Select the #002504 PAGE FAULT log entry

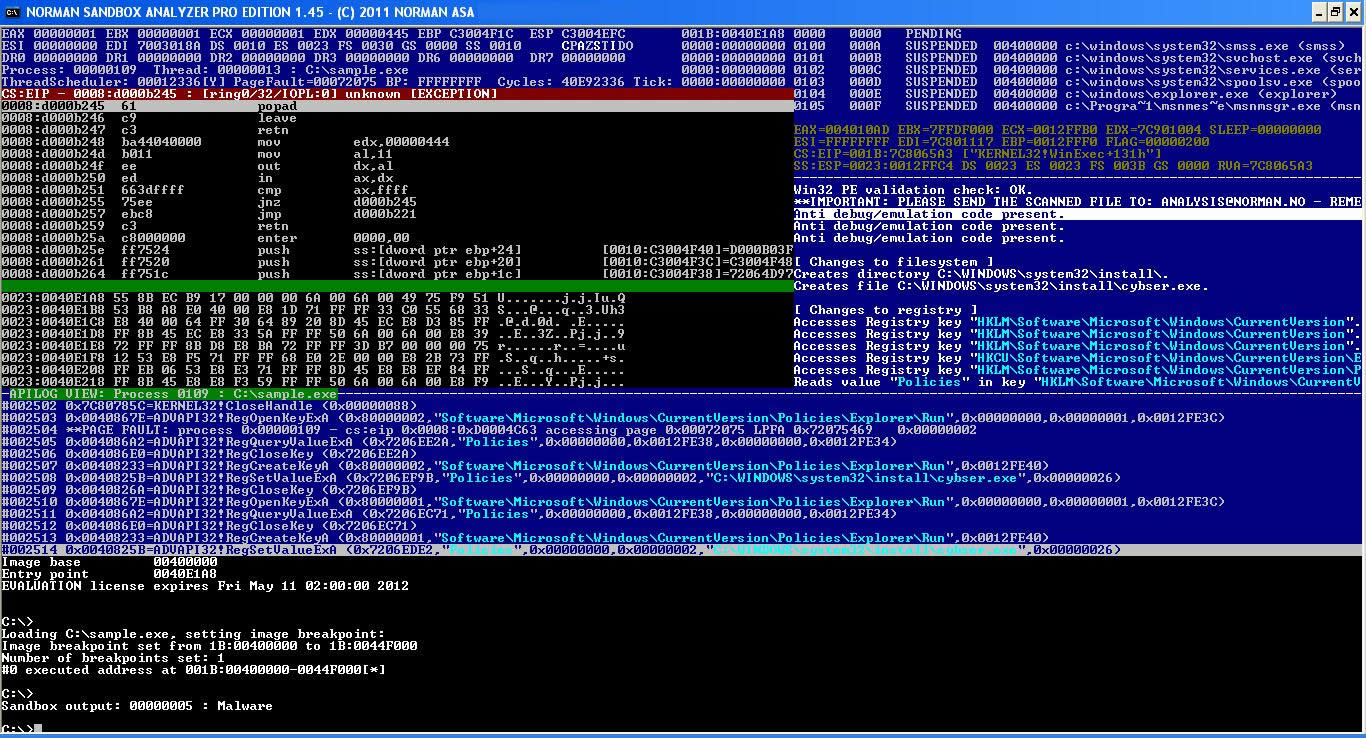(x=488, y=430)
